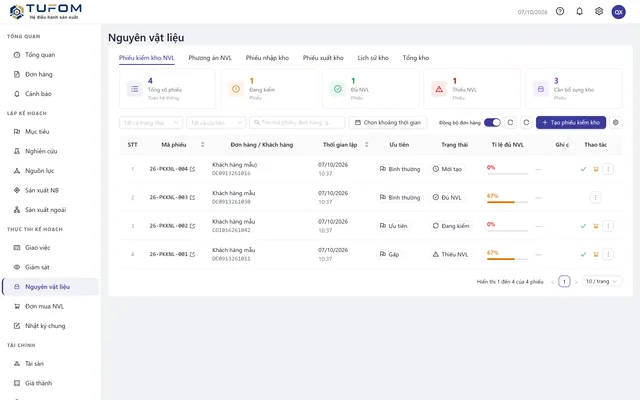The height and width of the screenshot is (400, 640).
Task: Click the Thiếu NVL status tag
Action: [450, 254]
